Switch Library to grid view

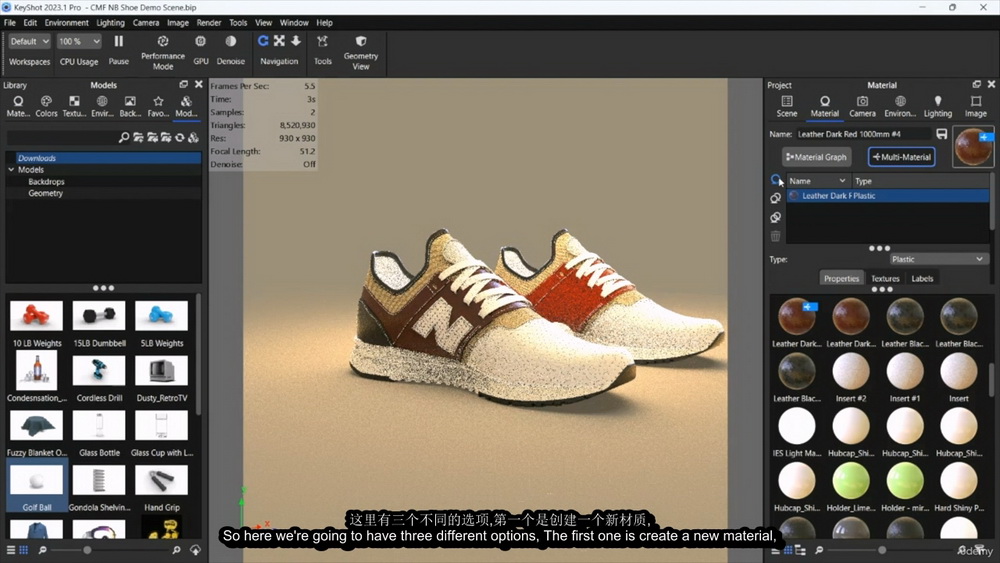pyautogui.click(x=24, y=550)
